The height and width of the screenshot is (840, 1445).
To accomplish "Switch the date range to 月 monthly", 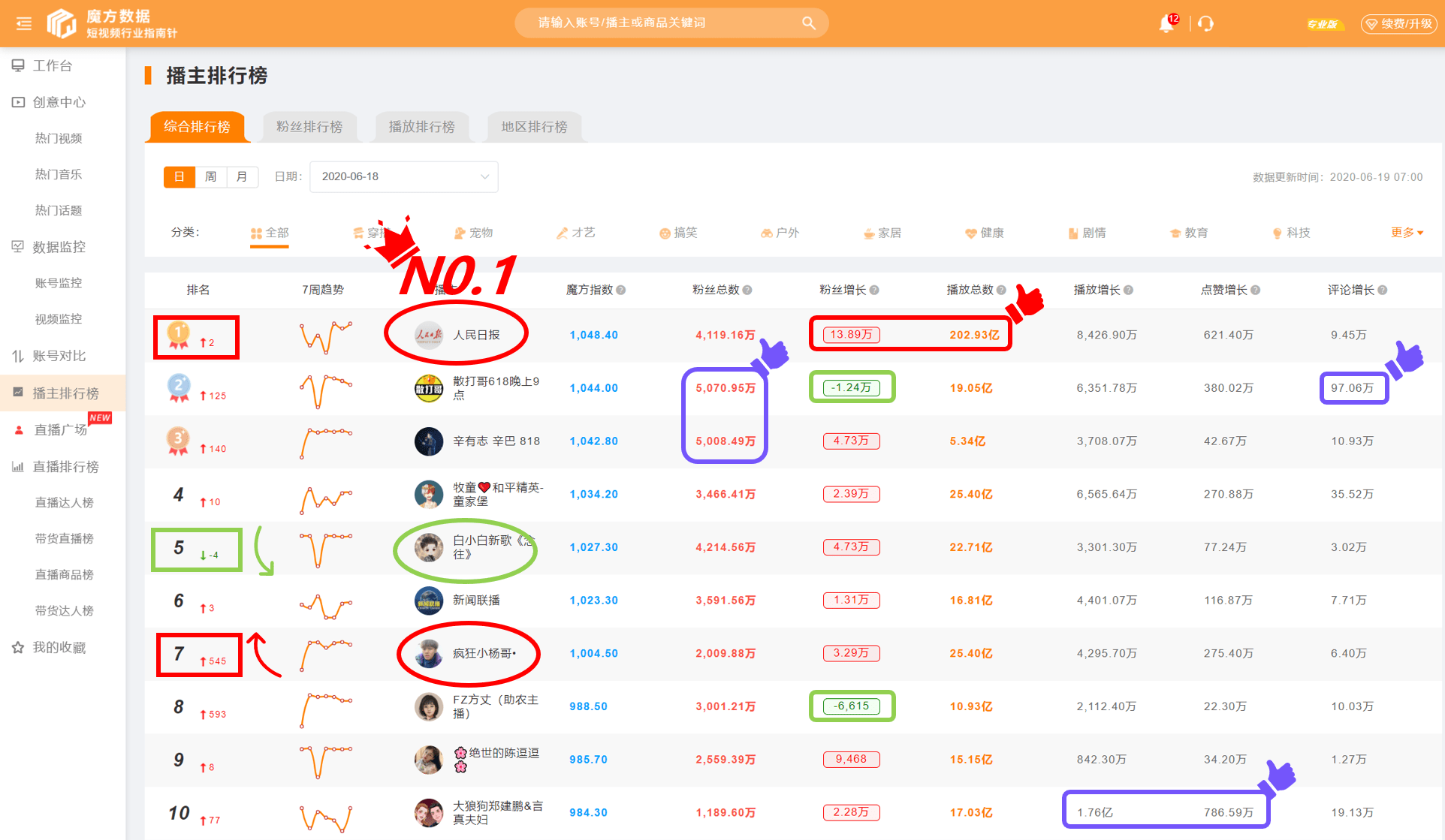I will click(x=242, y=176).
